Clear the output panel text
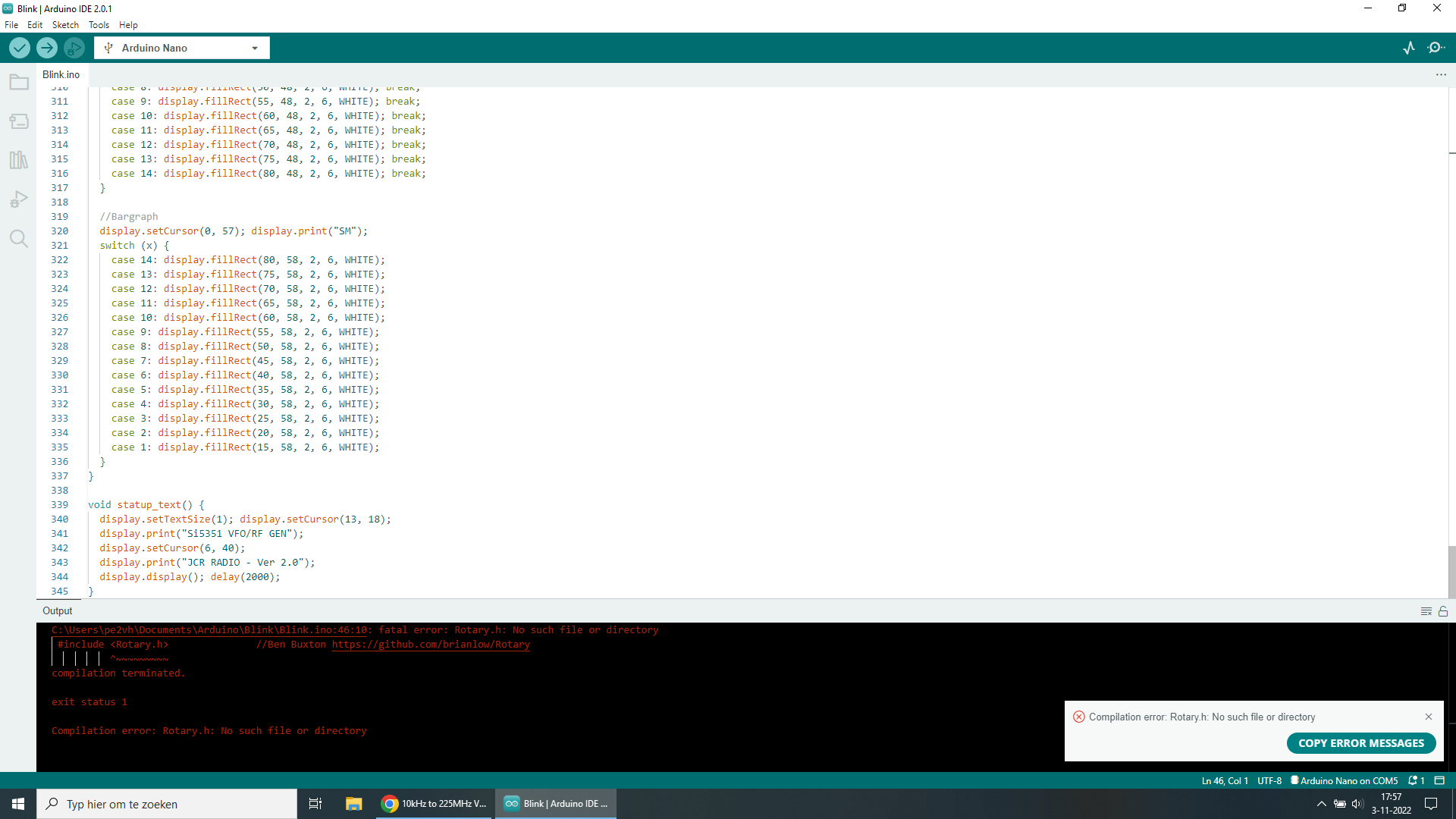Image resolution: width=1456 pixels, height=819 pixels. 1426,611
